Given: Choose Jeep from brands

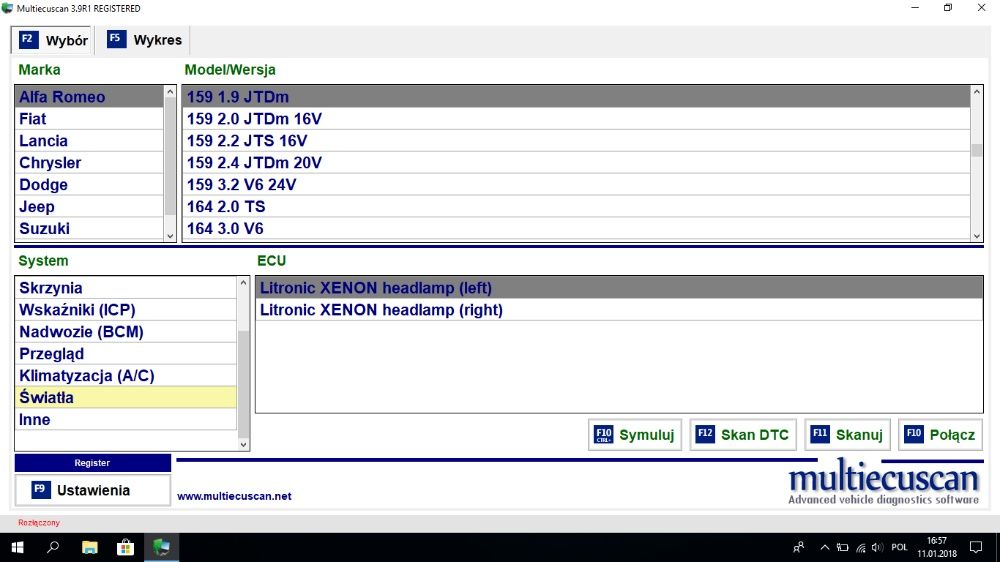Looking at the screenshot, I should point(89,207).
